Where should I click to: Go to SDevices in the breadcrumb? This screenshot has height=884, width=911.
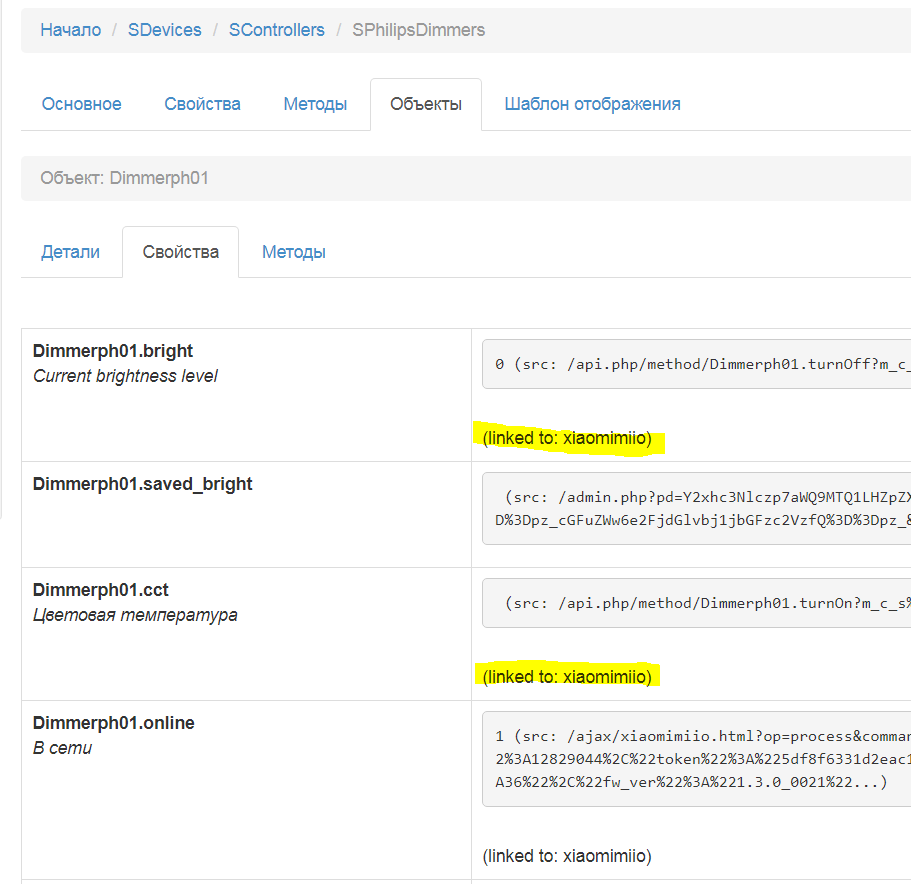[164, 30]
